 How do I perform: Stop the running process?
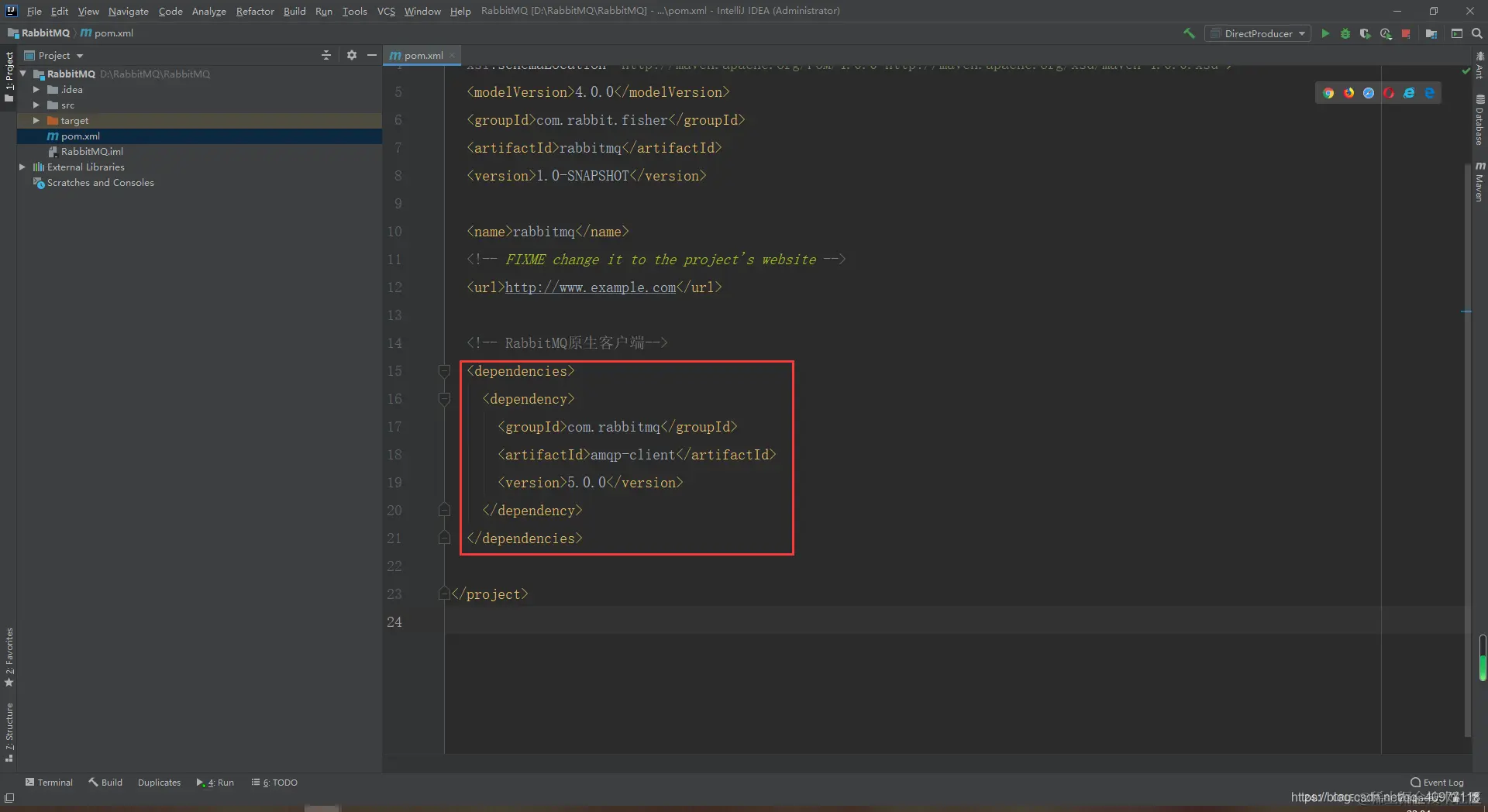(1406, 33)
